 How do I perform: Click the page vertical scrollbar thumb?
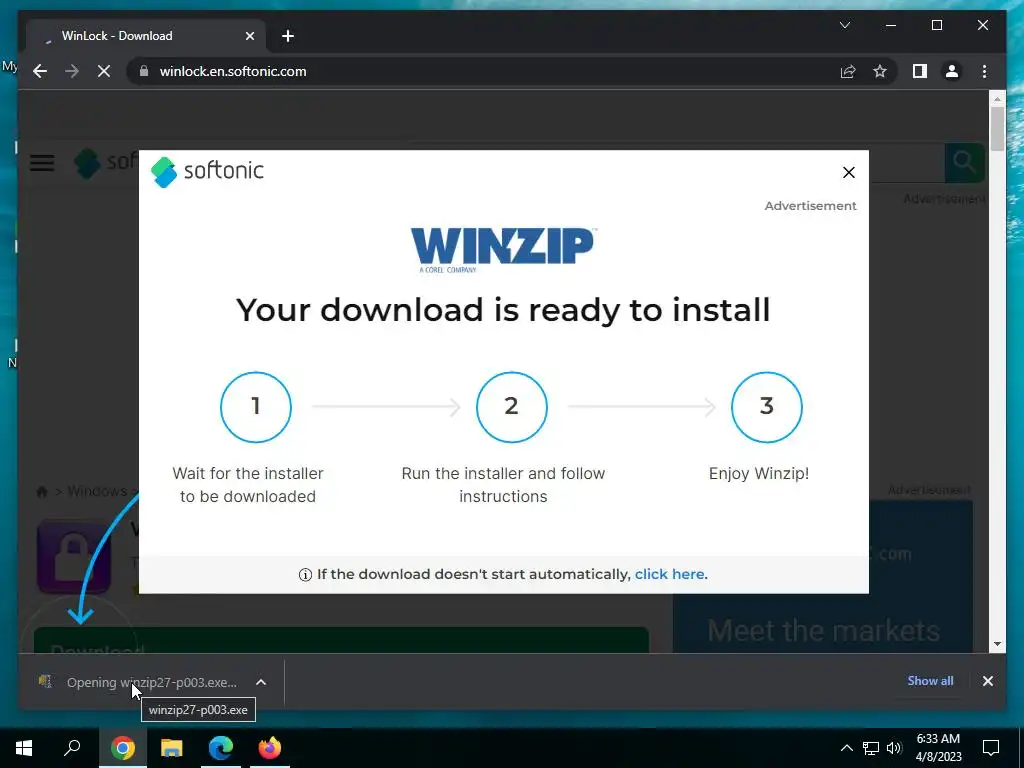pos(997,128)
